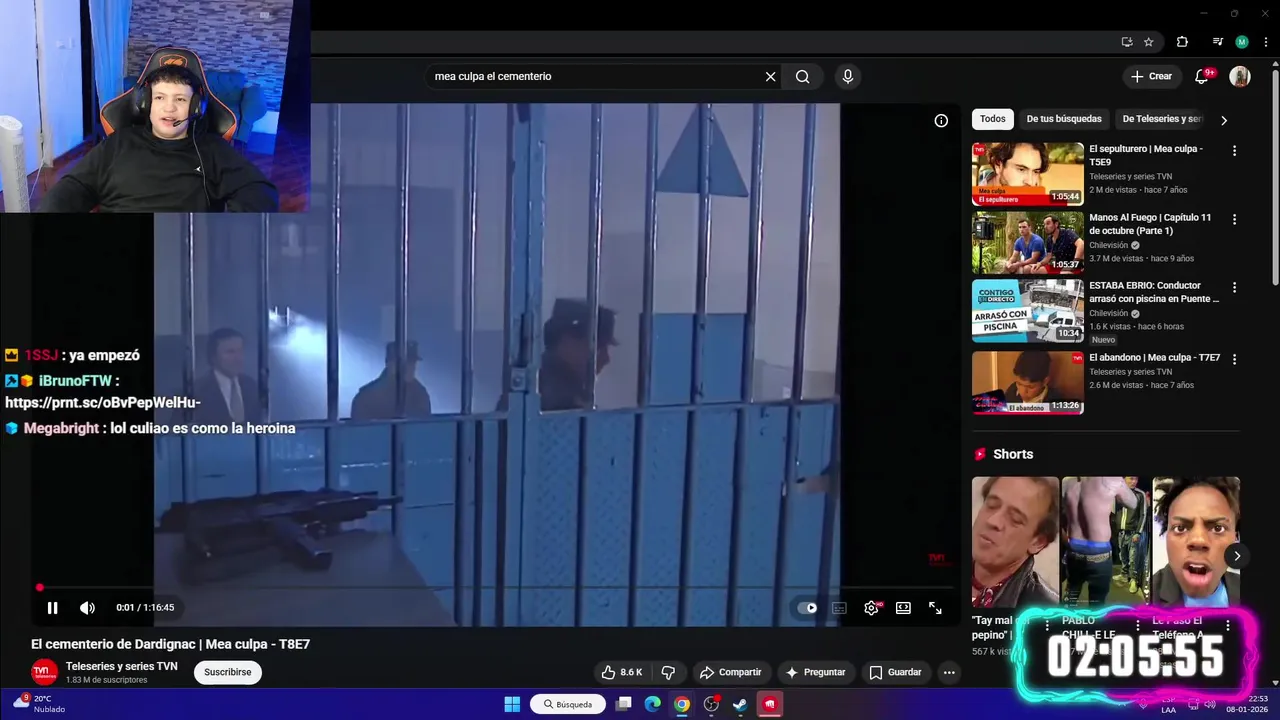Toggle the autoplay switch in the player
The width and height of the screenshot is (1280, 720).
[x=807, y=608]
